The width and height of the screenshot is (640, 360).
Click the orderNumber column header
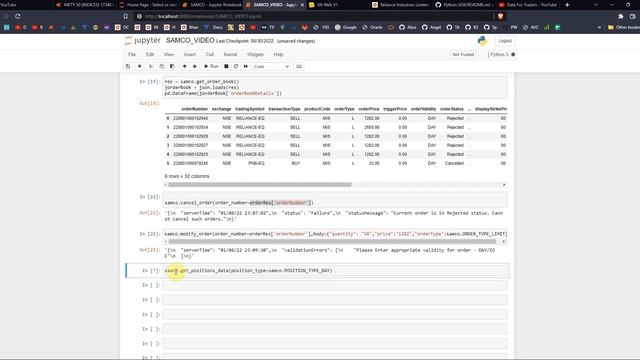[195, 109]
